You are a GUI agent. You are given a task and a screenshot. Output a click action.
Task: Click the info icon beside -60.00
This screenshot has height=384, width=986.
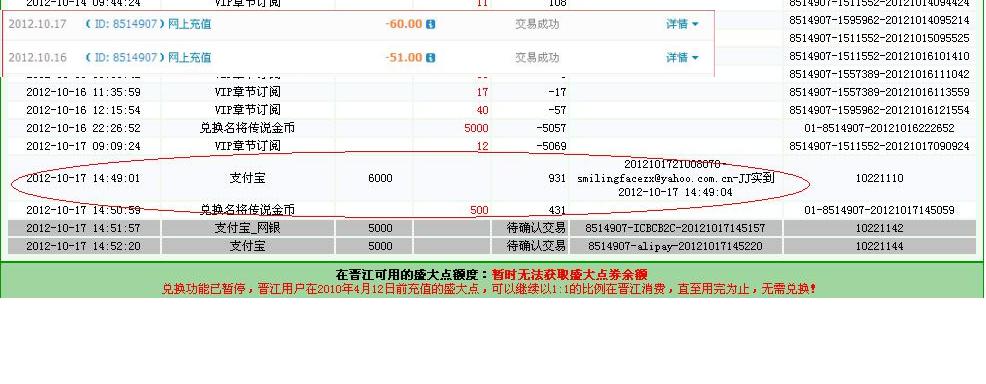click(430, 25)
